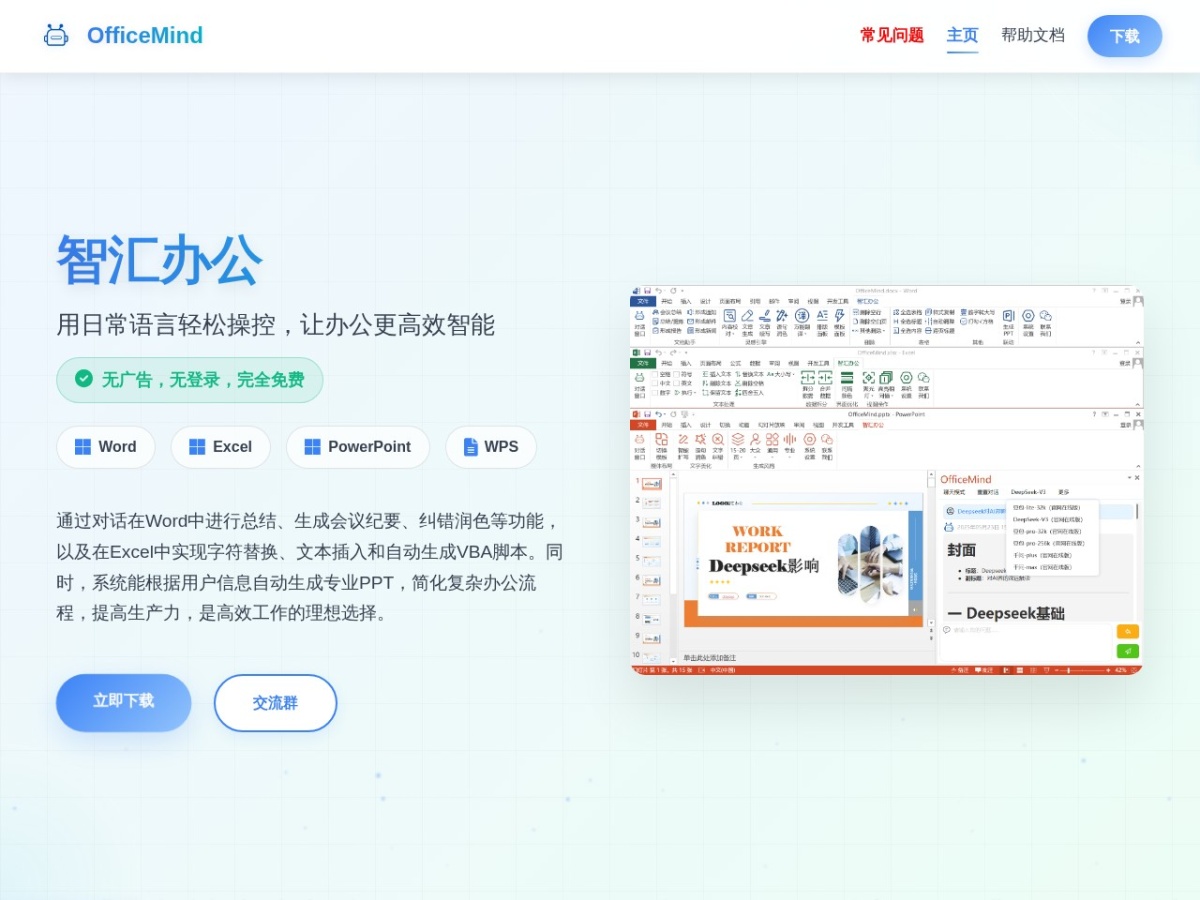
Task: Open 更多 menu in the OfficeMind pane
Action: click(x=1063, y=492)
